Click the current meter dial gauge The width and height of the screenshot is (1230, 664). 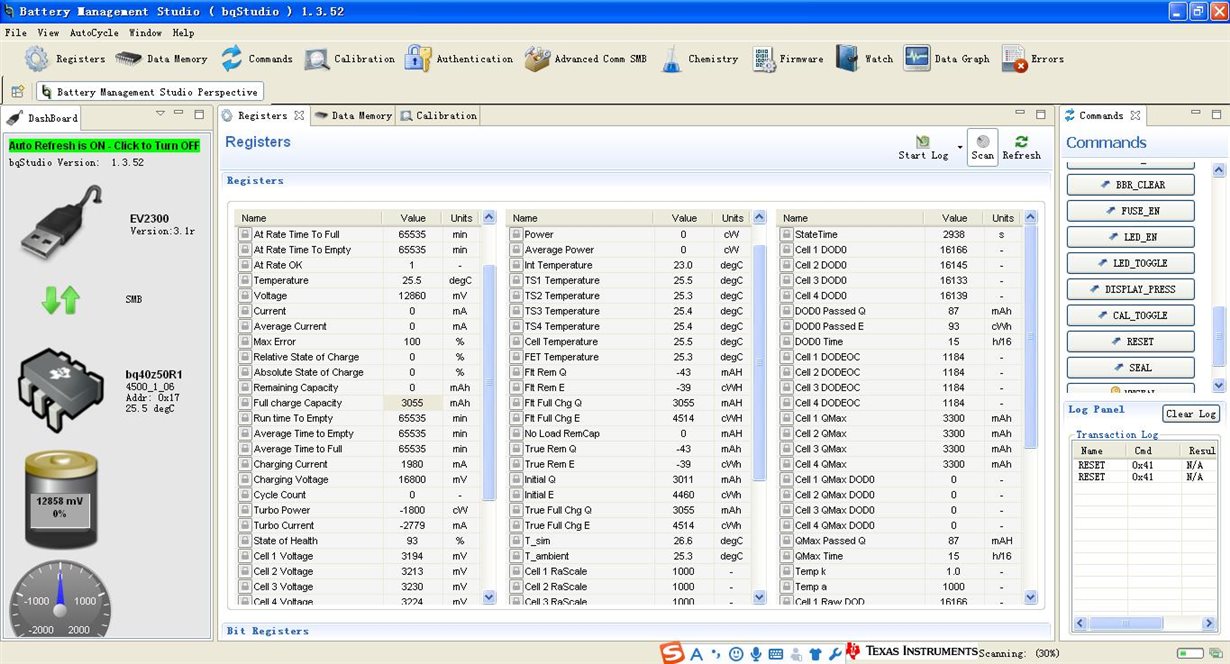pyautogui.click(x=59, y=600)
